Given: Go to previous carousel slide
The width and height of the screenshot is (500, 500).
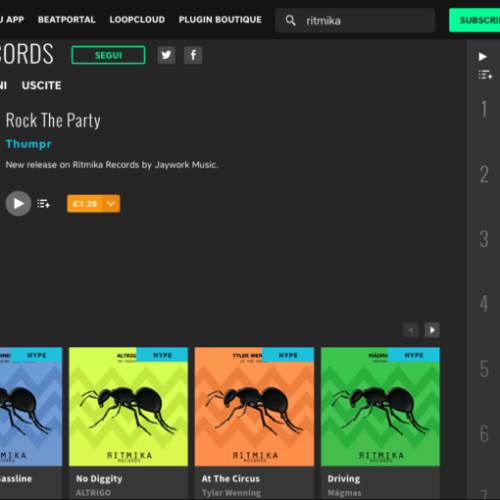Looking at the screenshot, I should pyautogui.click(x=411, y=330).
